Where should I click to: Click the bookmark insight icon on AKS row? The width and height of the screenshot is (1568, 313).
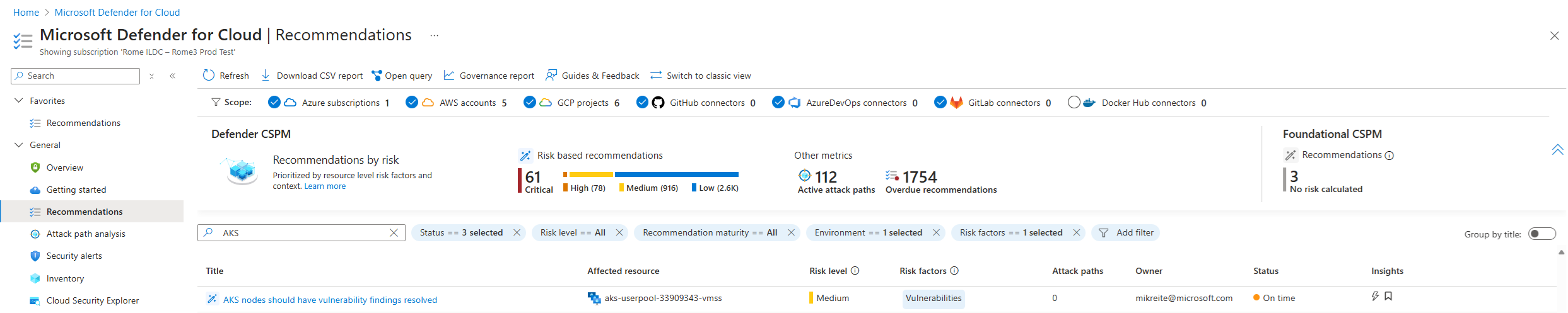tap(1388, 296)
